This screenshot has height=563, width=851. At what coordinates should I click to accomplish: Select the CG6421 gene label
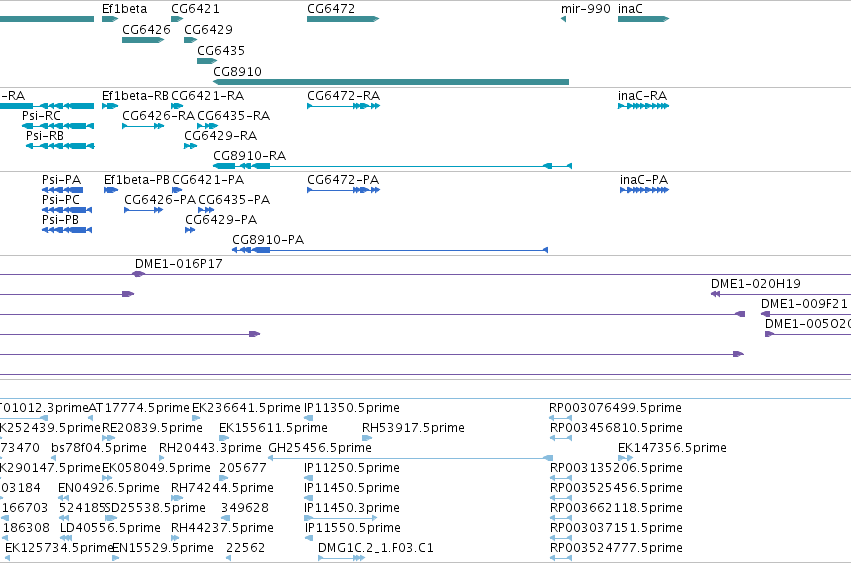click(x=195, y=9)
